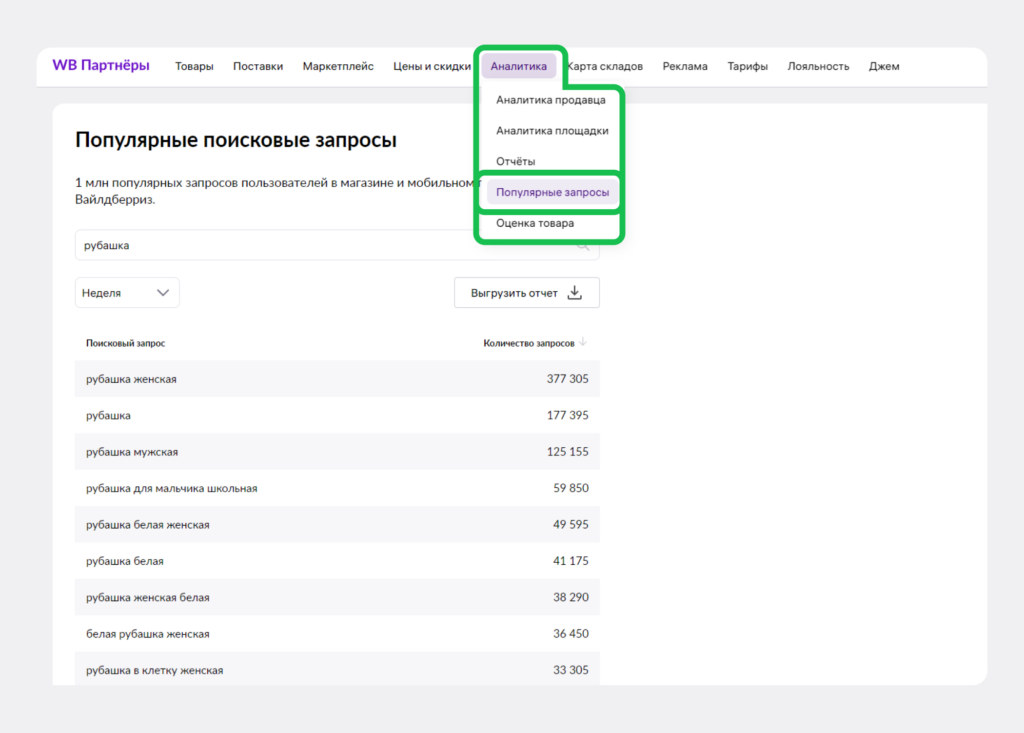
Task: Click the value 33 305
Action: click(x=571, y=670)
